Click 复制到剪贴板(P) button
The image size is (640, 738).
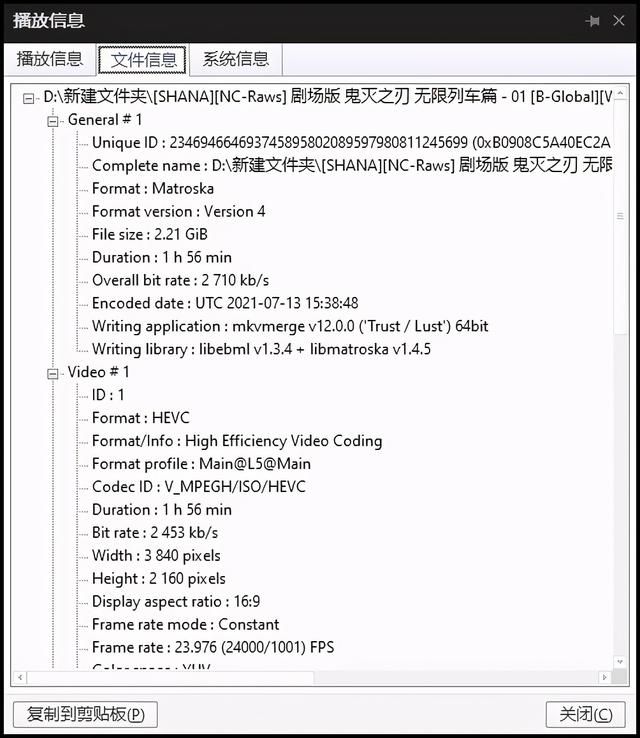pyautogui.click(x=85, y=714)
